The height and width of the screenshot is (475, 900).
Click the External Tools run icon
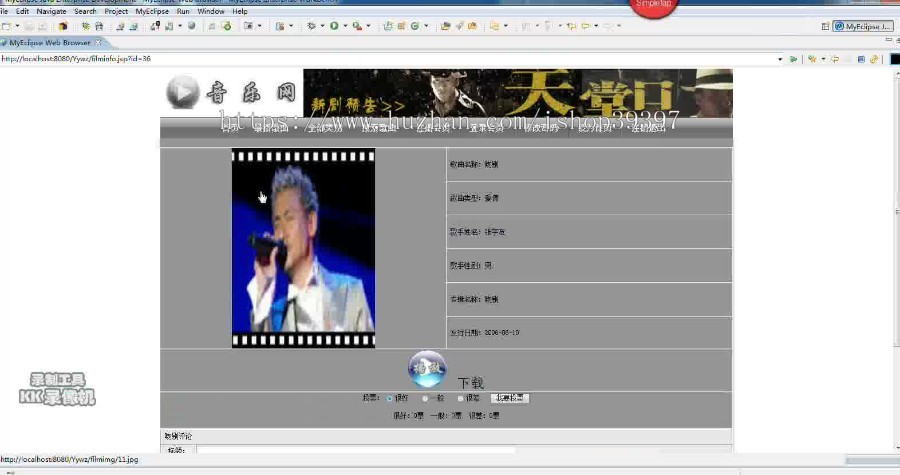tap(358, 26)
